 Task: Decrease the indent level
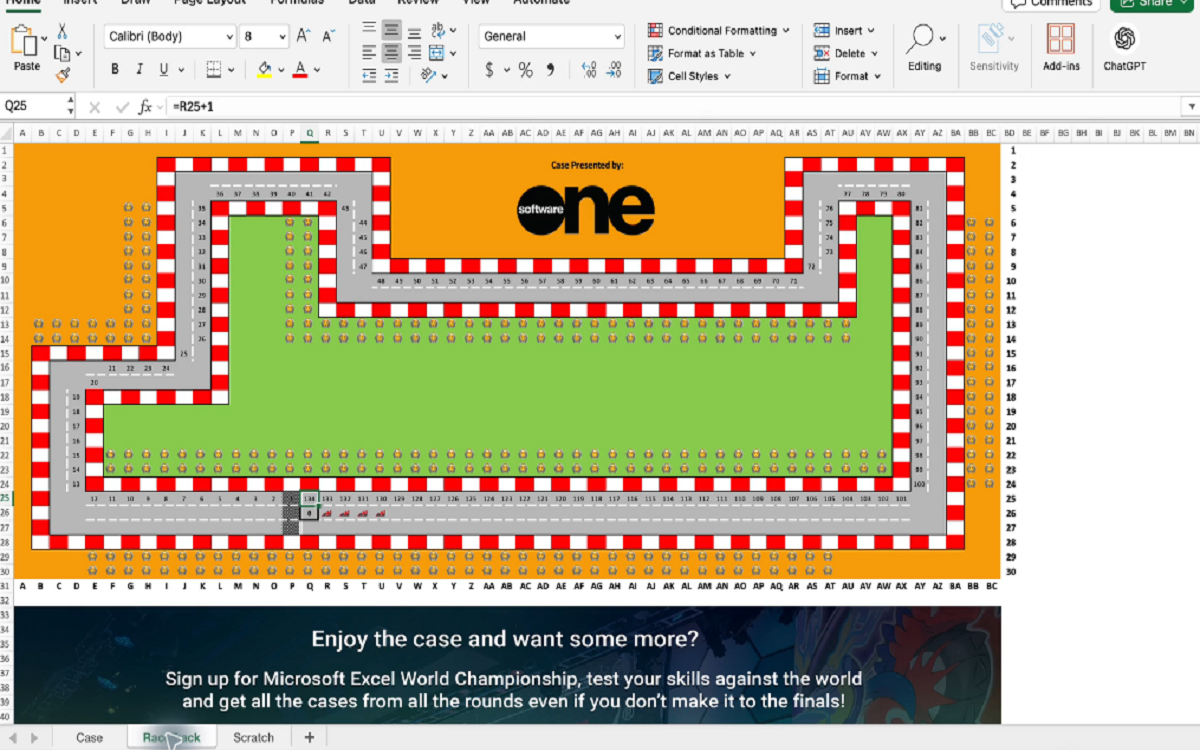(369, 75)
